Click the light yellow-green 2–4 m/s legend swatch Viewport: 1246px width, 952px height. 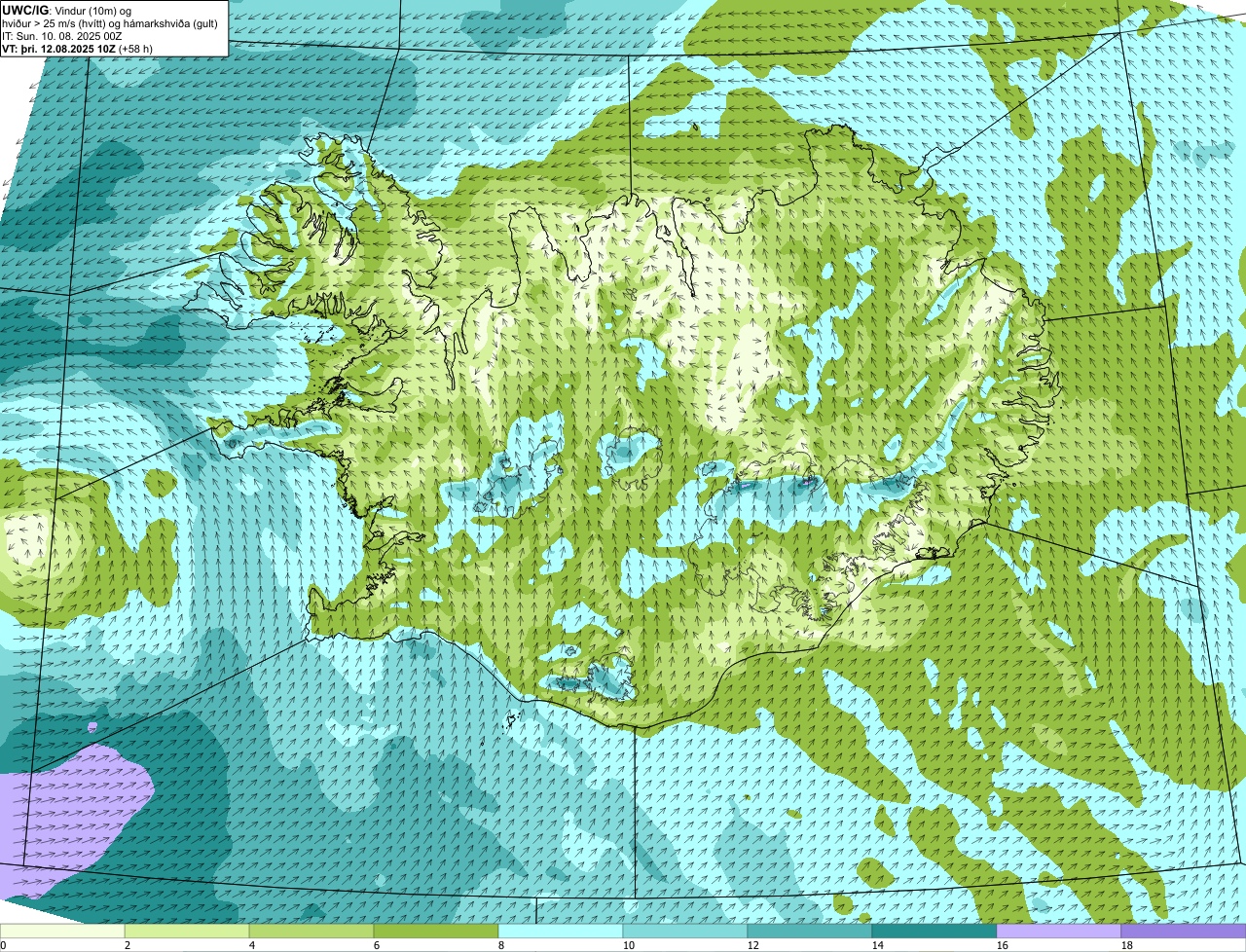(187, 932)
